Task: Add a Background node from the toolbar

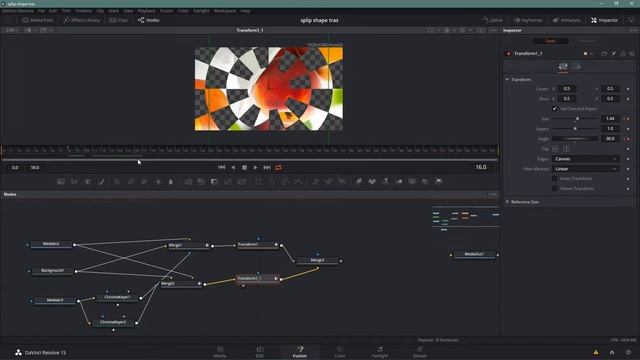Action: click(61, 181)
